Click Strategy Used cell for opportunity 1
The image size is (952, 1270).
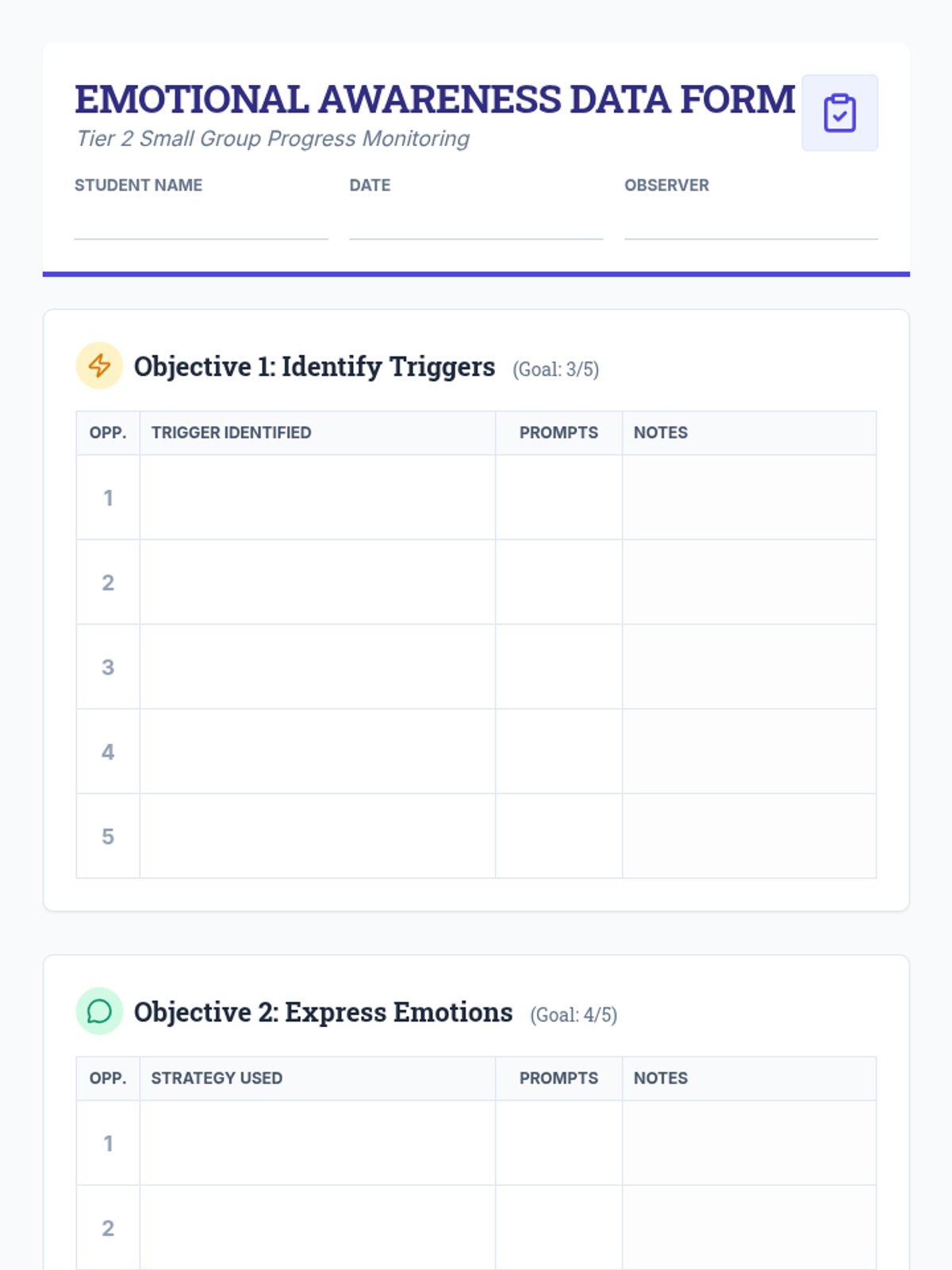318,1143
